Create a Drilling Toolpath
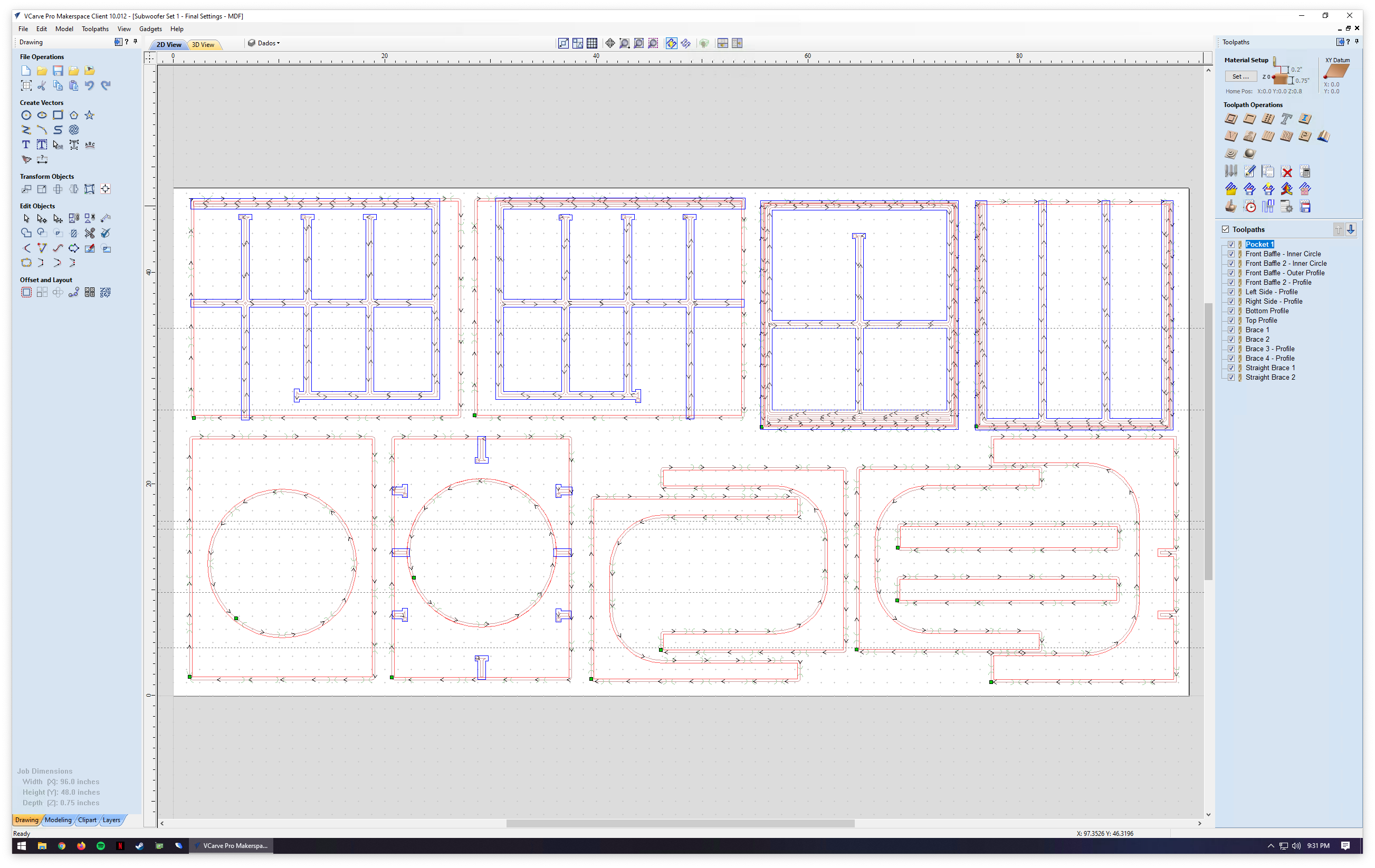The height and width of the screenshot is (868, 1375). coord(1268,119)
